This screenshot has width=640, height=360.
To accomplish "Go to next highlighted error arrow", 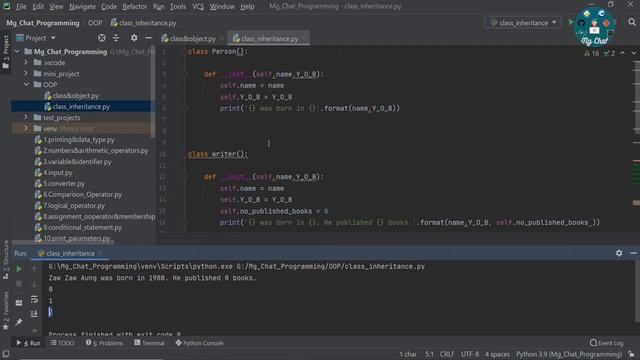I will click(633, 53).
